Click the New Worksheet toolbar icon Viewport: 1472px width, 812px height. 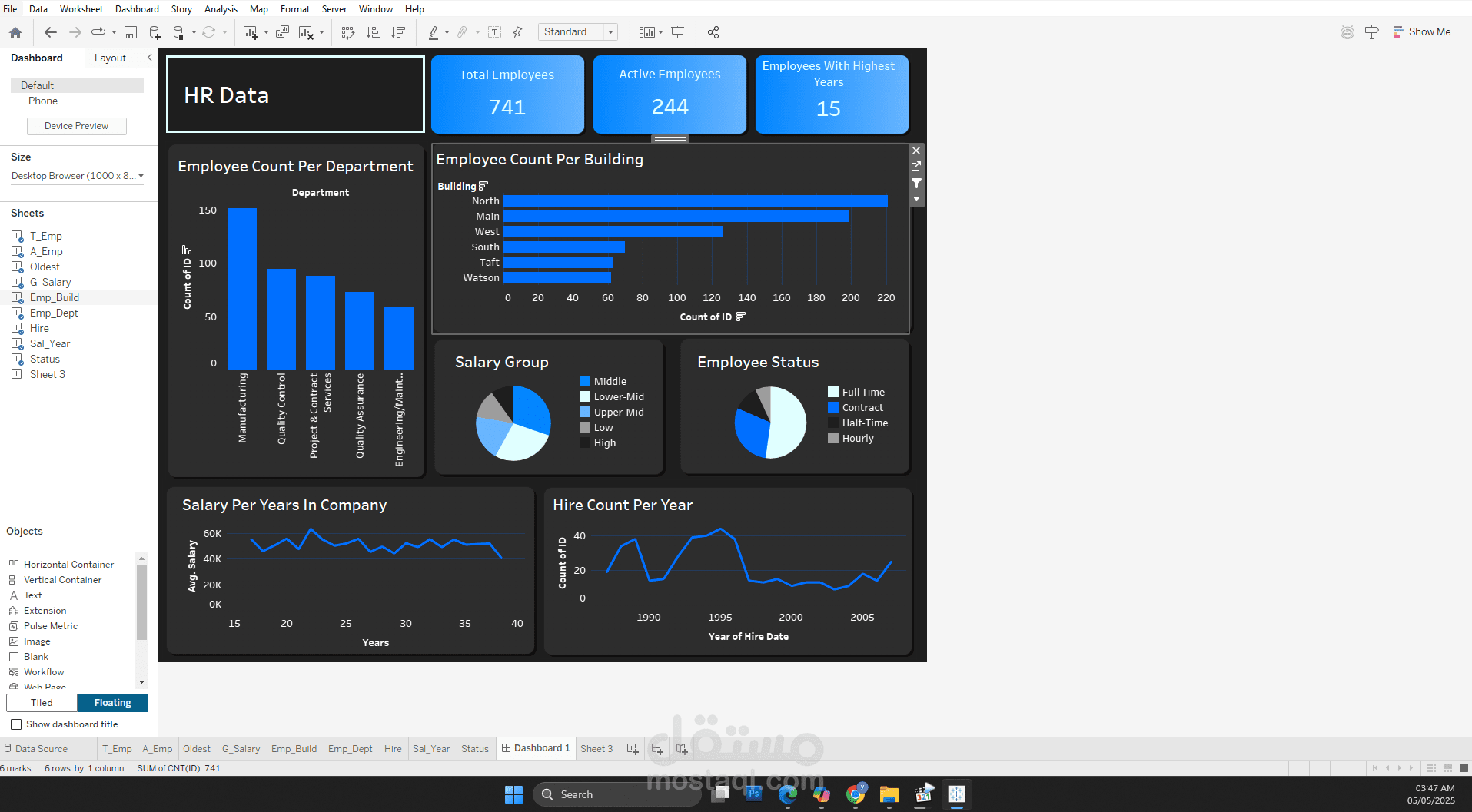[x=251, y=32]
